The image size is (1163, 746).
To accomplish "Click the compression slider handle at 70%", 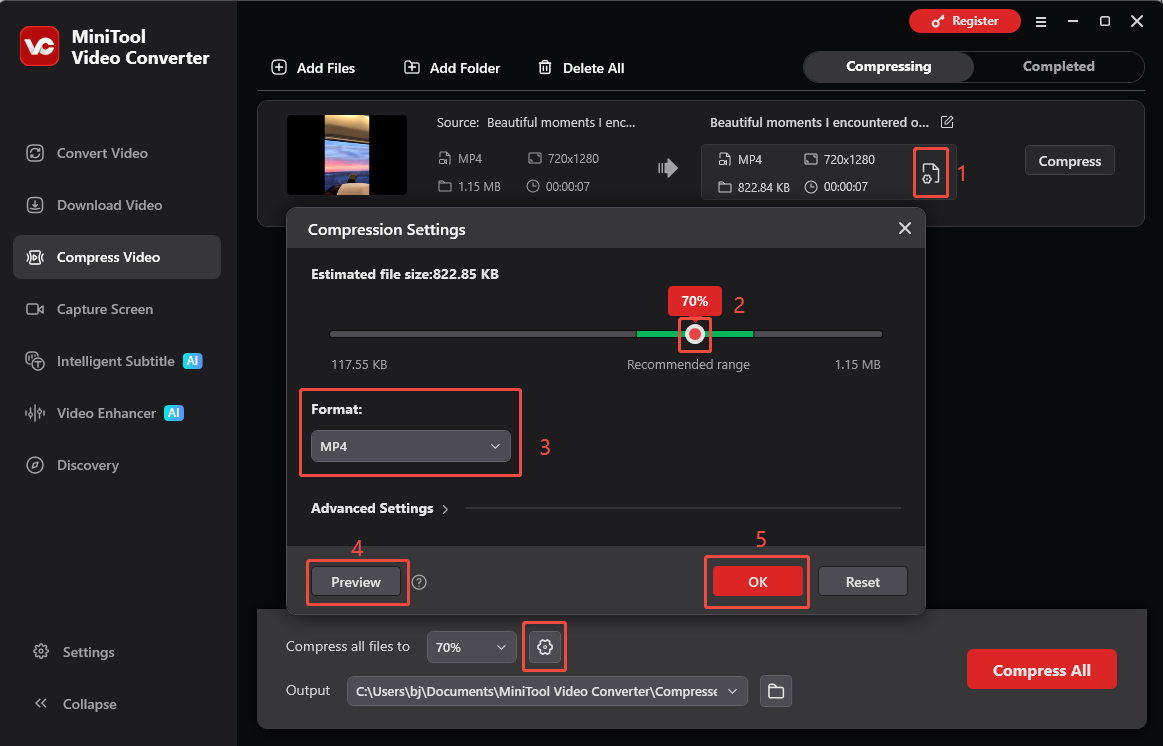I will (695, 334).
